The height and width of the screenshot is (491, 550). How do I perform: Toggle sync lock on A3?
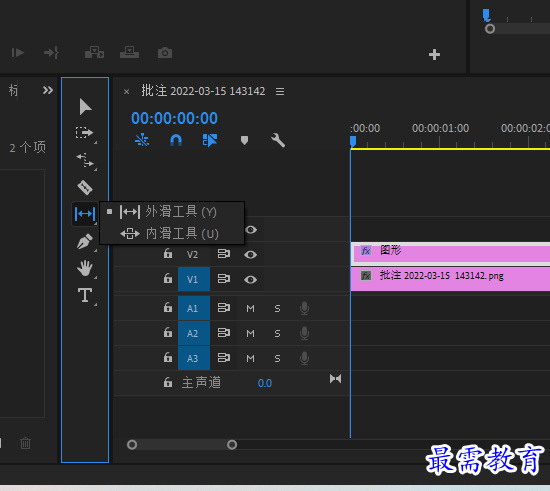click(x=224, y=358)
